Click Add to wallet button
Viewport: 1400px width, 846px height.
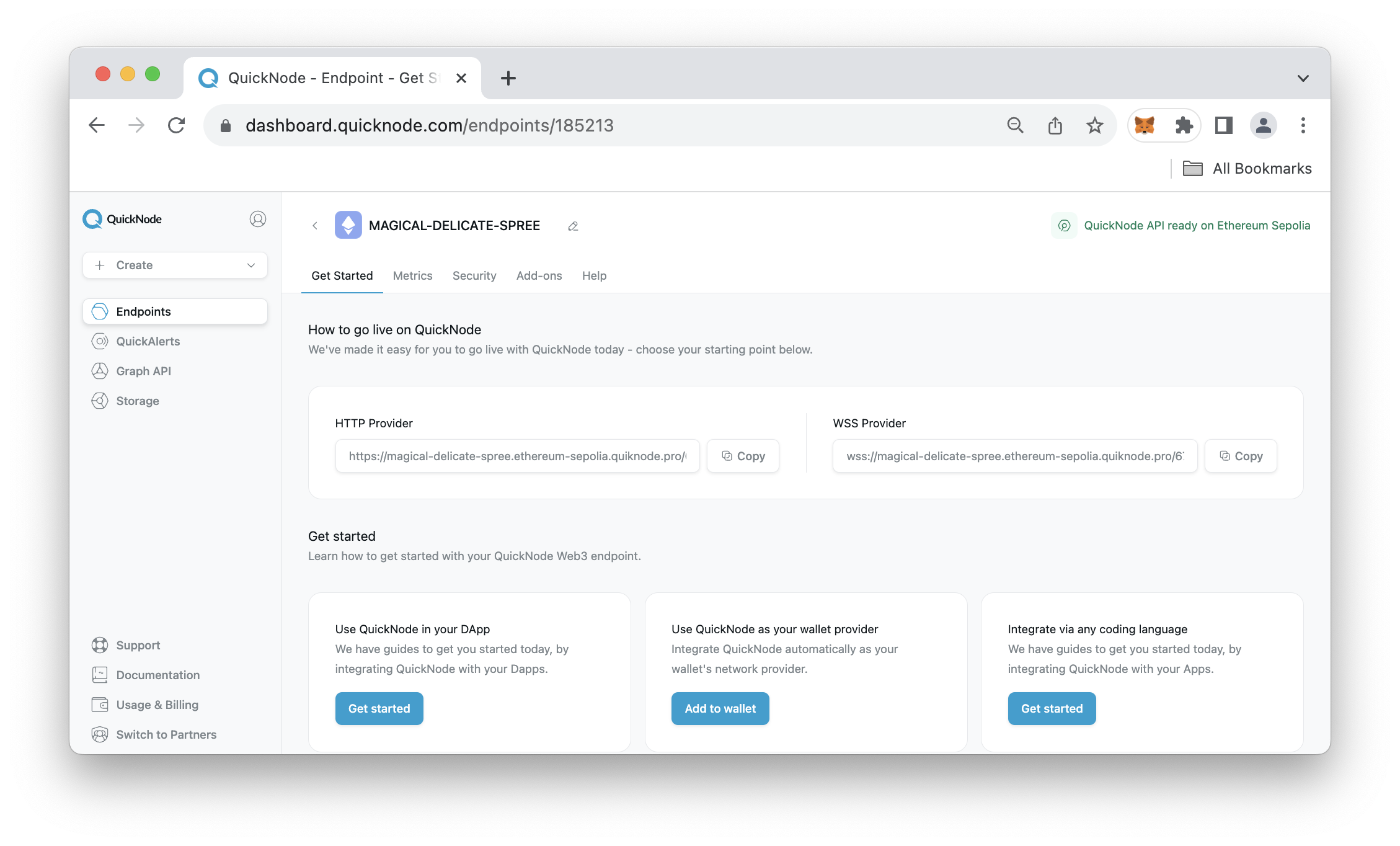(x=720, y=708)
